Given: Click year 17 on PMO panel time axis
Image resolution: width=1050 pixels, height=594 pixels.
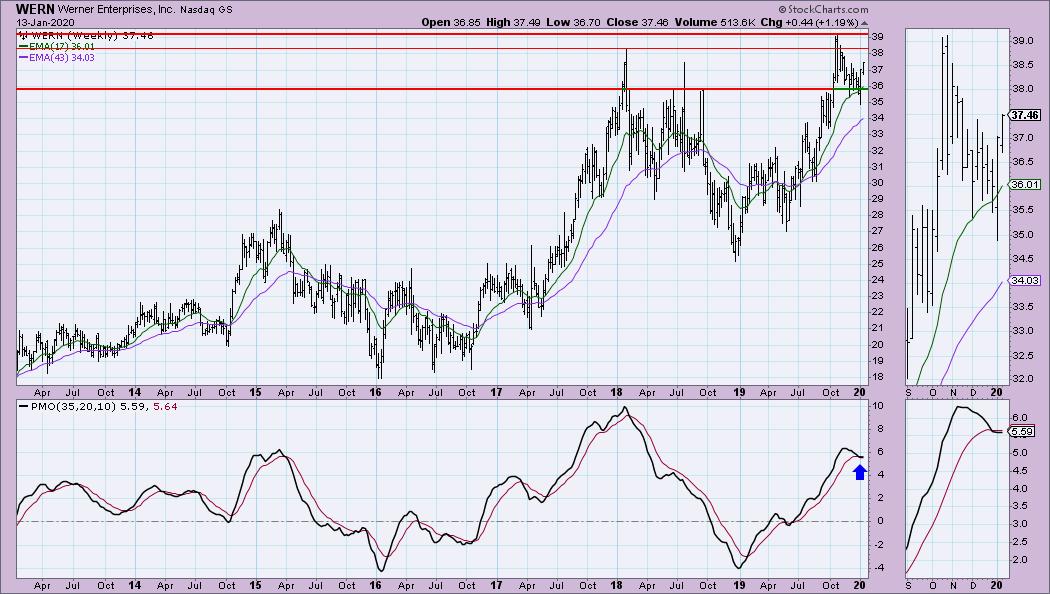Looking at the screenshot, I should tap(496, 585).
